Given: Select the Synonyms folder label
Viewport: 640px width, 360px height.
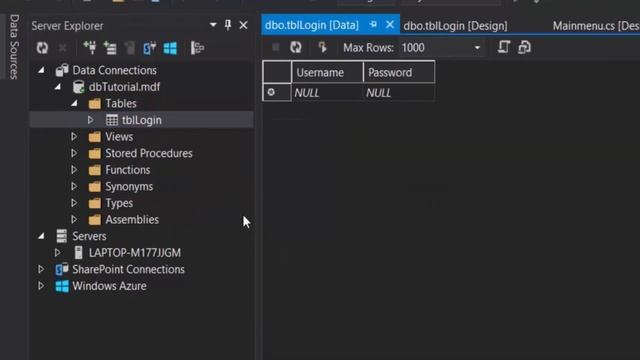Looking at the screenshot, I should 129,187.
